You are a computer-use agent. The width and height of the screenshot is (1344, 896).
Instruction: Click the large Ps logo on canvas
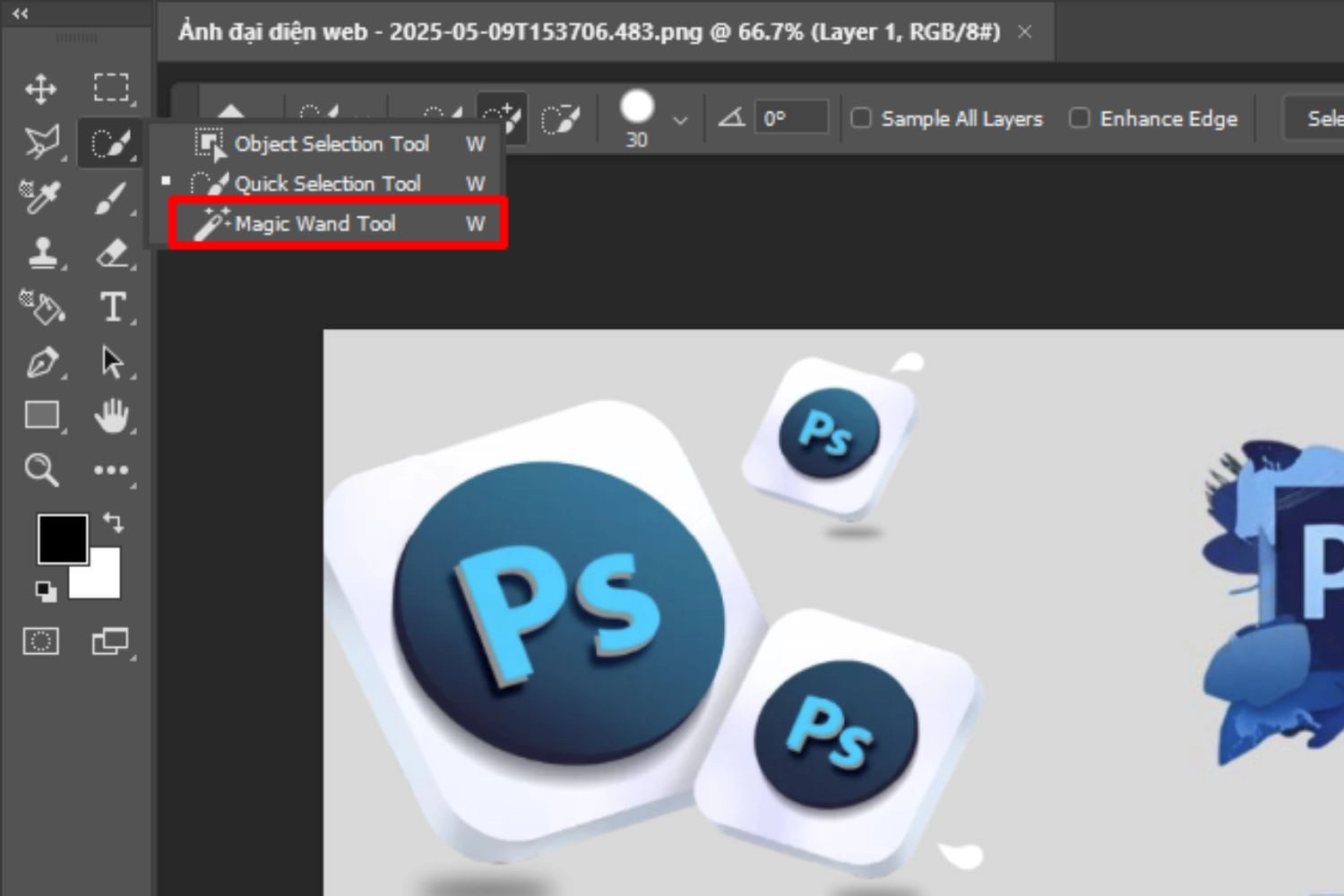click(558, 614)
